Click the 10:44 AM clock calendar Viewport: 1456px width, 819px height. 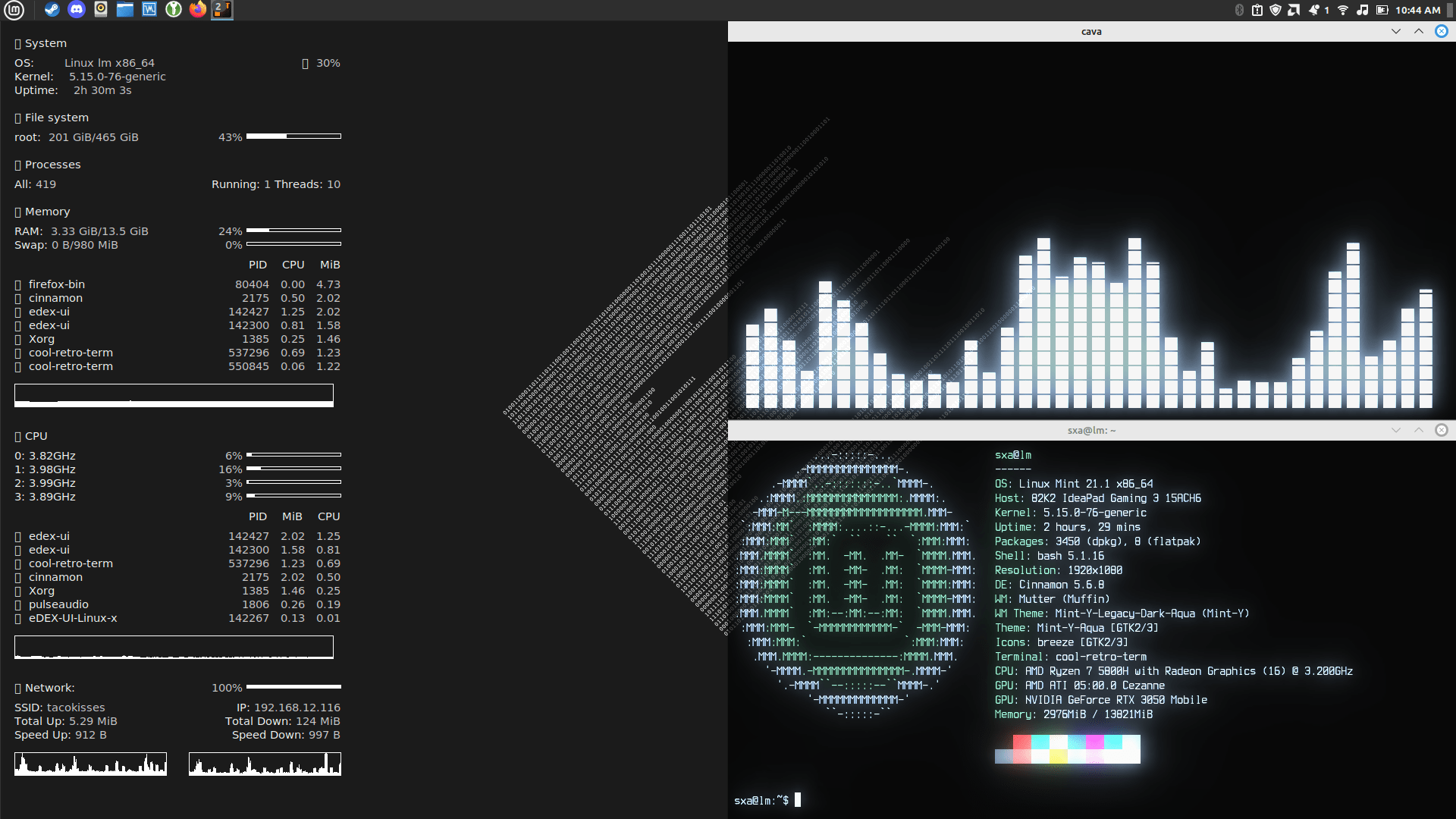tap(1417, 10)
